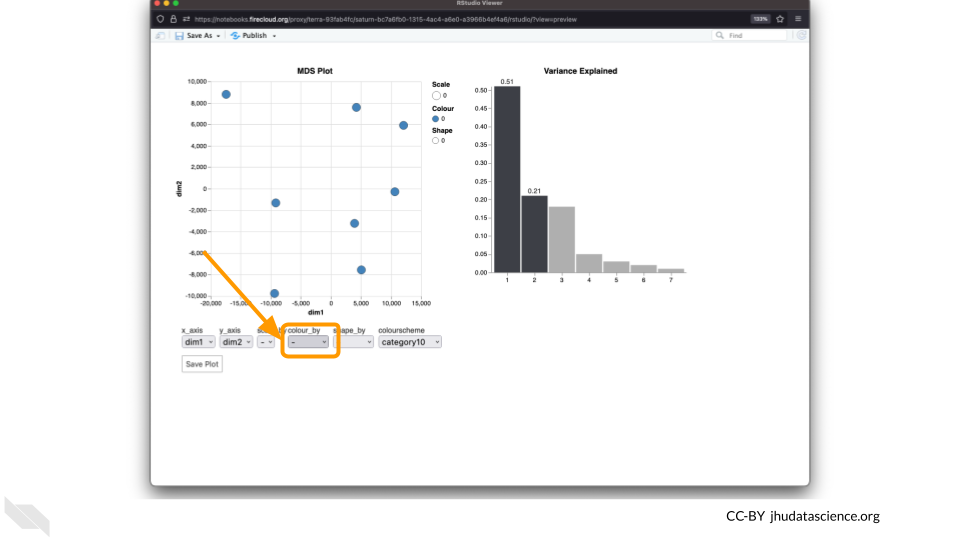The image size is (960, 540).
Task: Click the "Shape" legend heading
Action: tap(442, 130)
